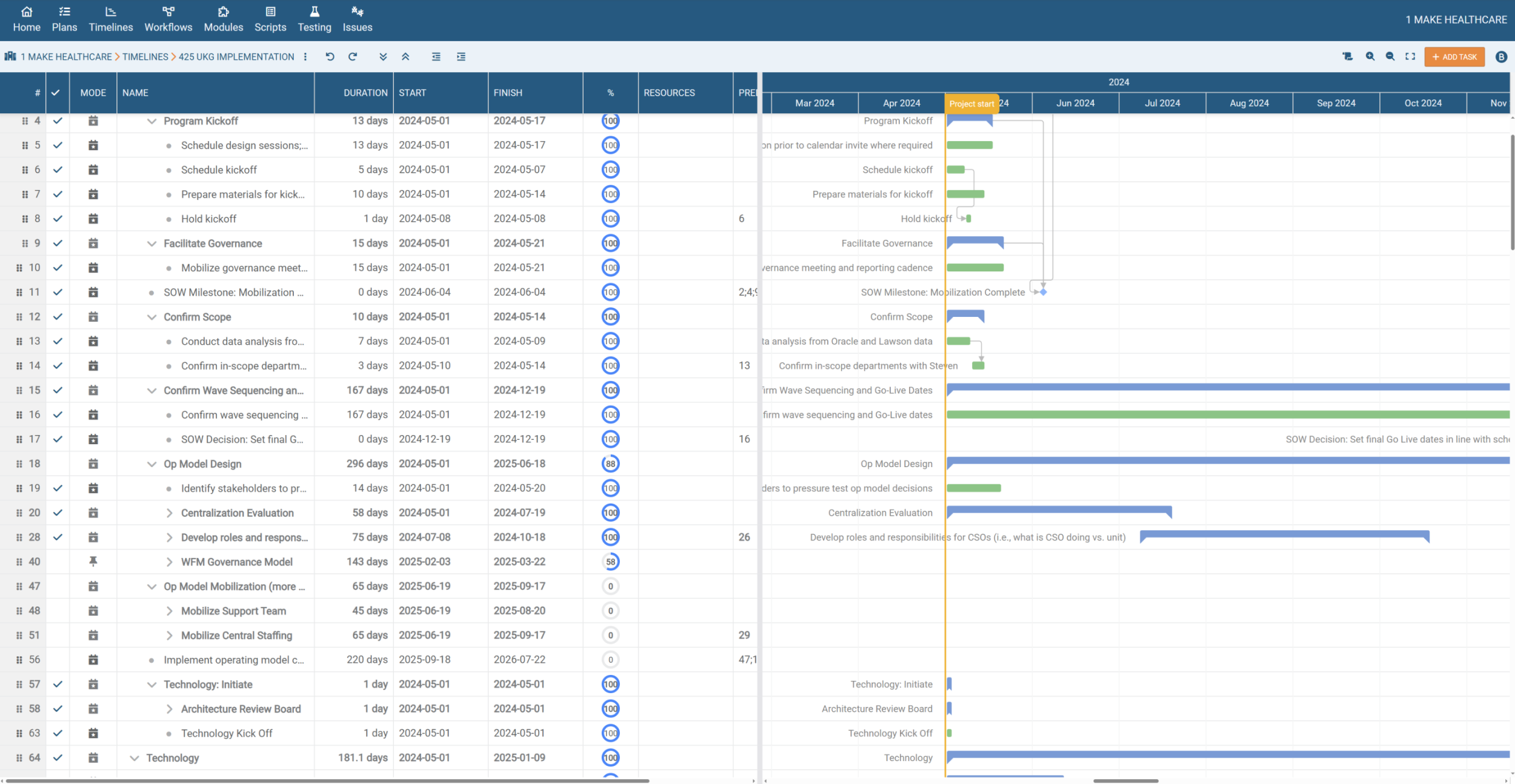Open the TIMELINES breadcrumb link
The width and height of the screenshot is (1515, 784).
coord(145,56)
